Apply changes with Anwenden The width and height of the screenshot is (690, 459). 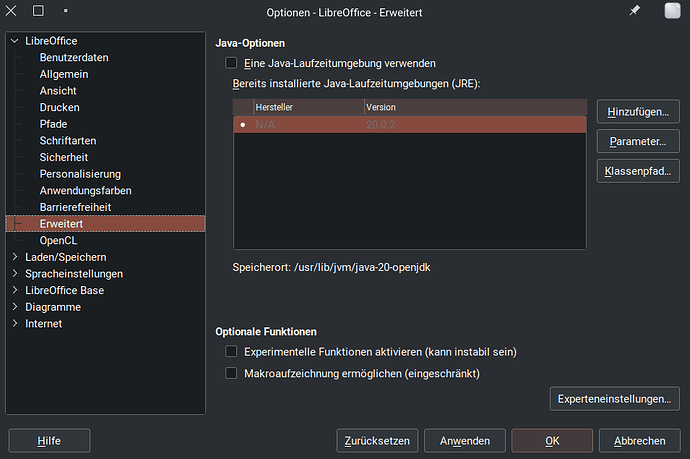(465, 441)
